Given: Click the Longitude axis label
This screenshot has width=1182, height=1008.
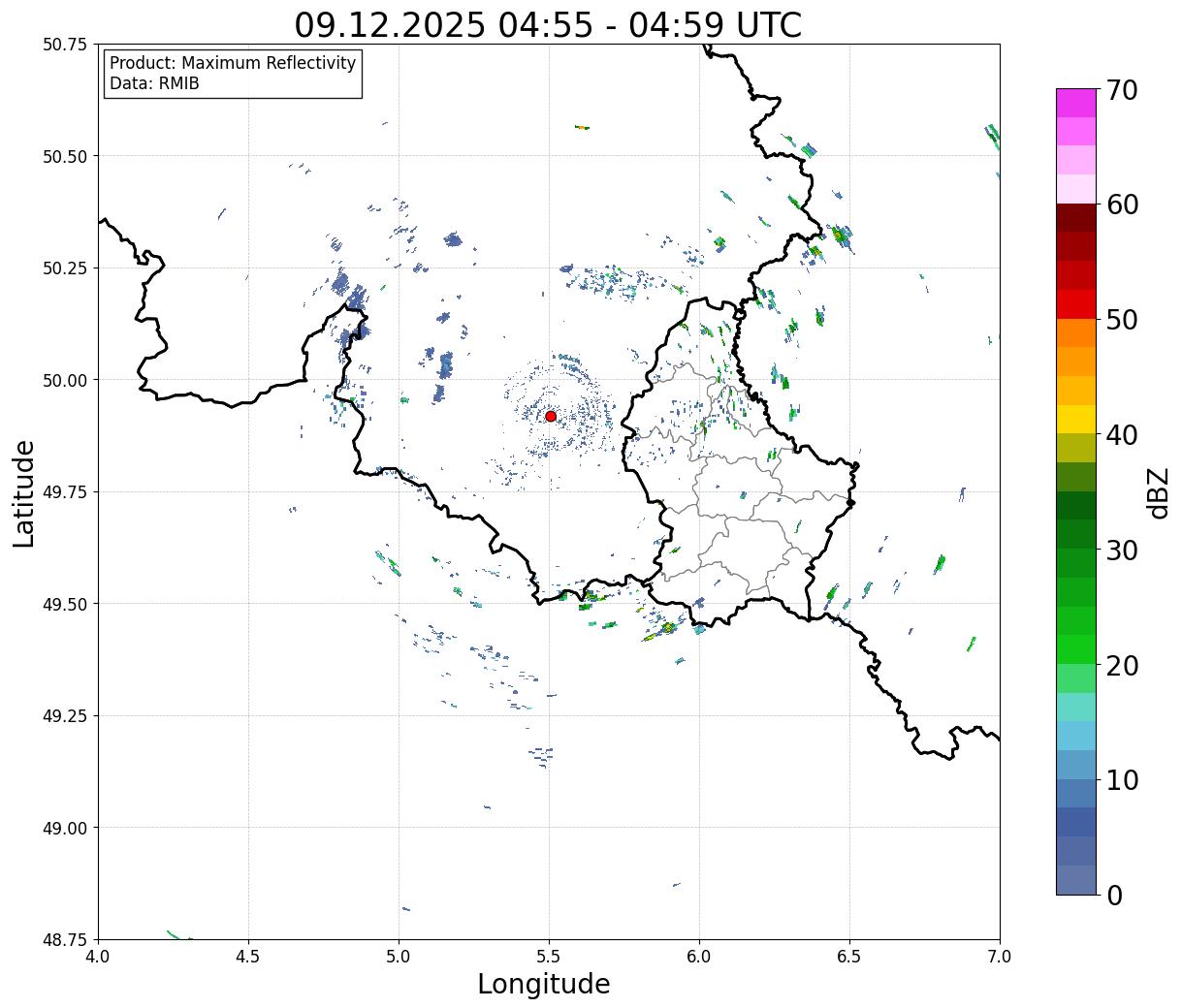Looking at the screenshot, I should [544, 984].
